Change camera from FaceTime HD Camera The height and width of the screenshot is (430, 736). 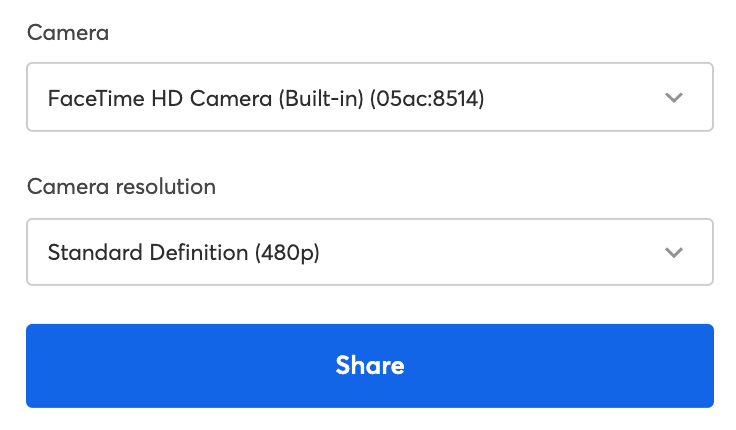(370, 97)
